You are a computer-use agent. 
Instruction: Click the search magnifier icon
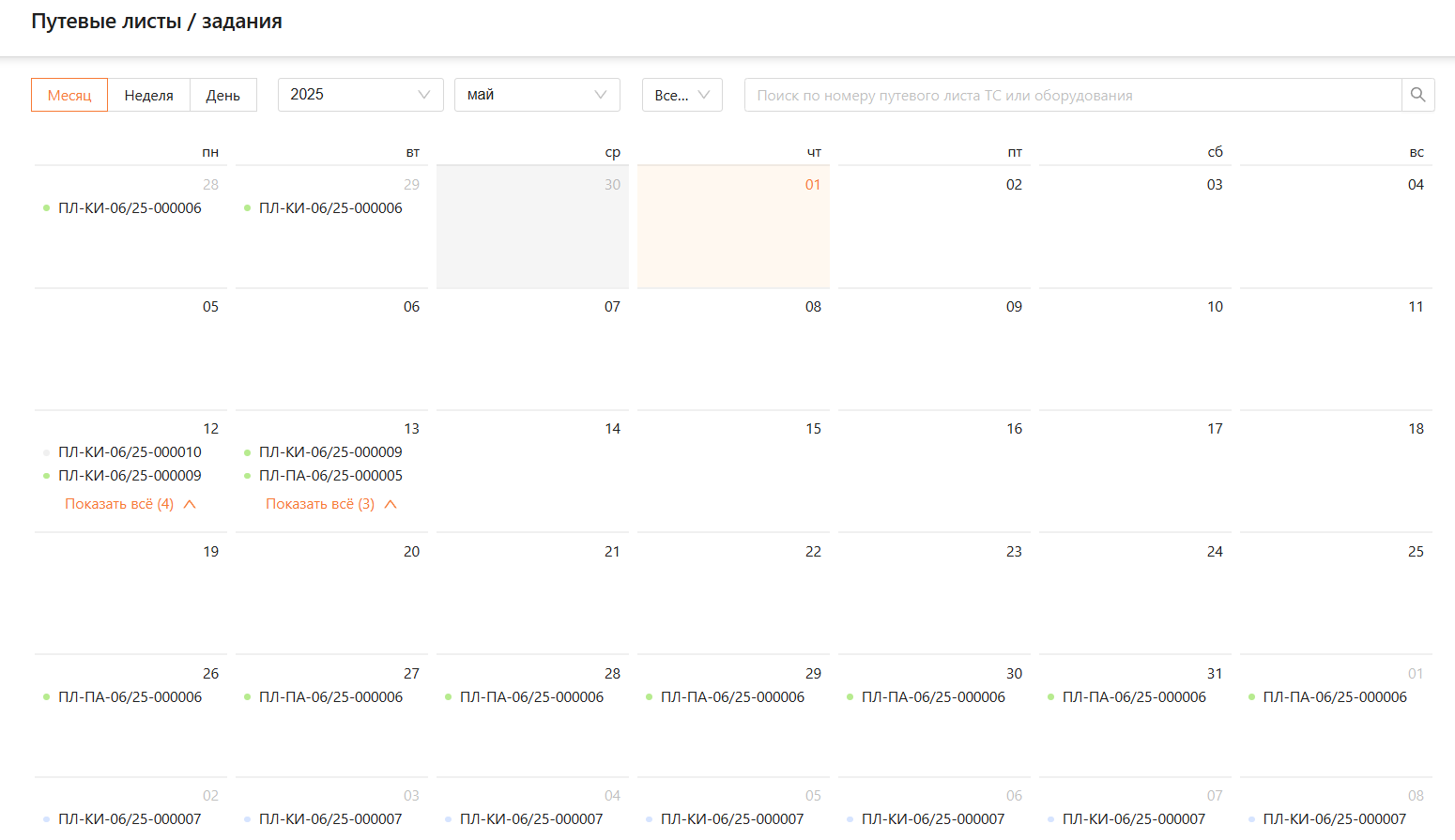1417,95
